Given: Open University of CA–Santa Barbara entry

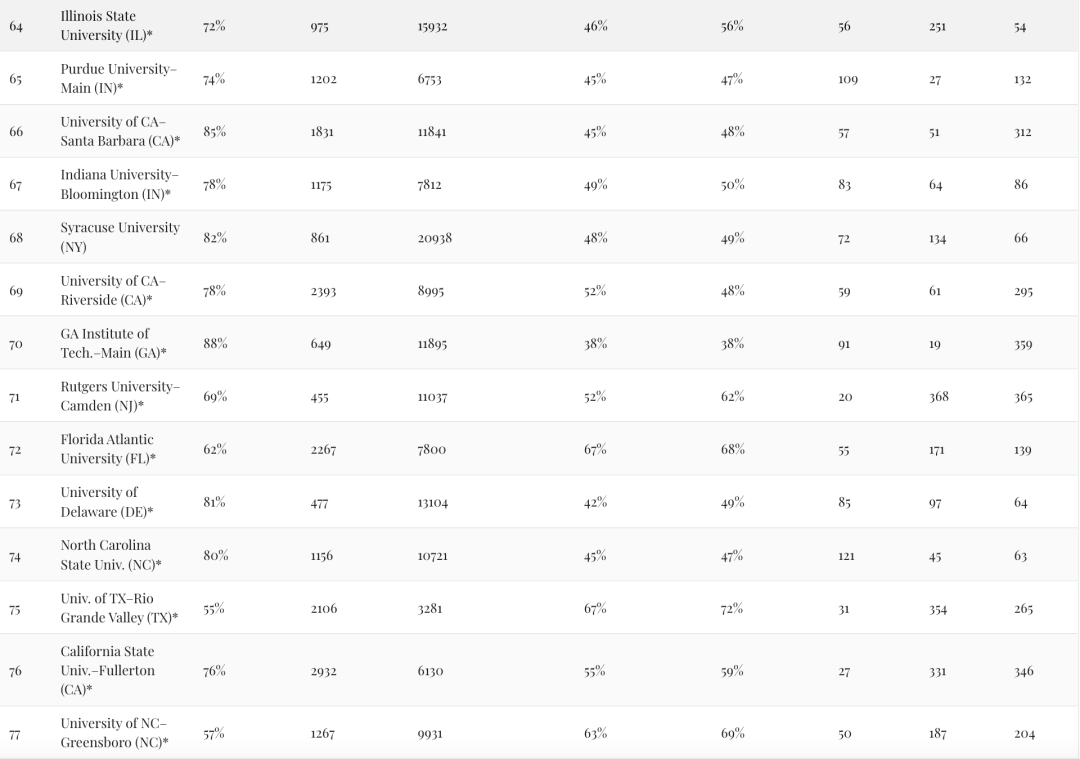Looking at the screenshot, I should pos(120,132).
